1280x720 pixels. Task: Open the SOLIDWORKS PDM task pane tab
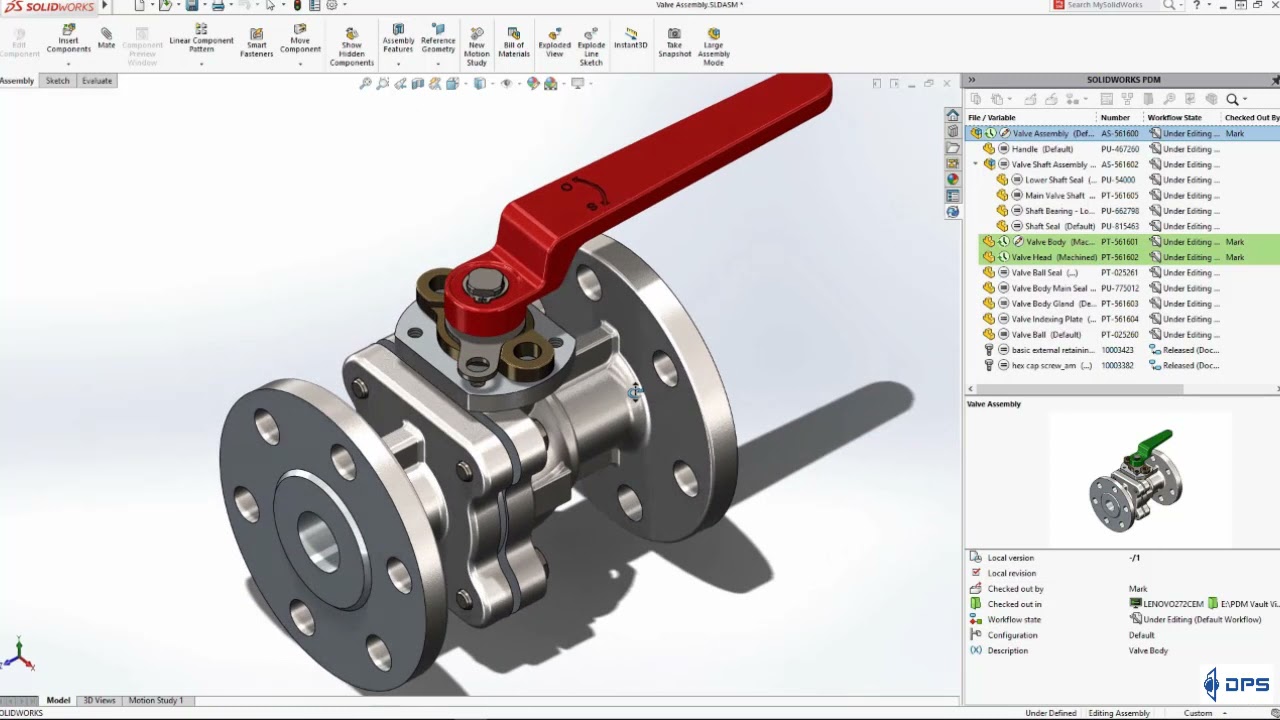[953, 212]
